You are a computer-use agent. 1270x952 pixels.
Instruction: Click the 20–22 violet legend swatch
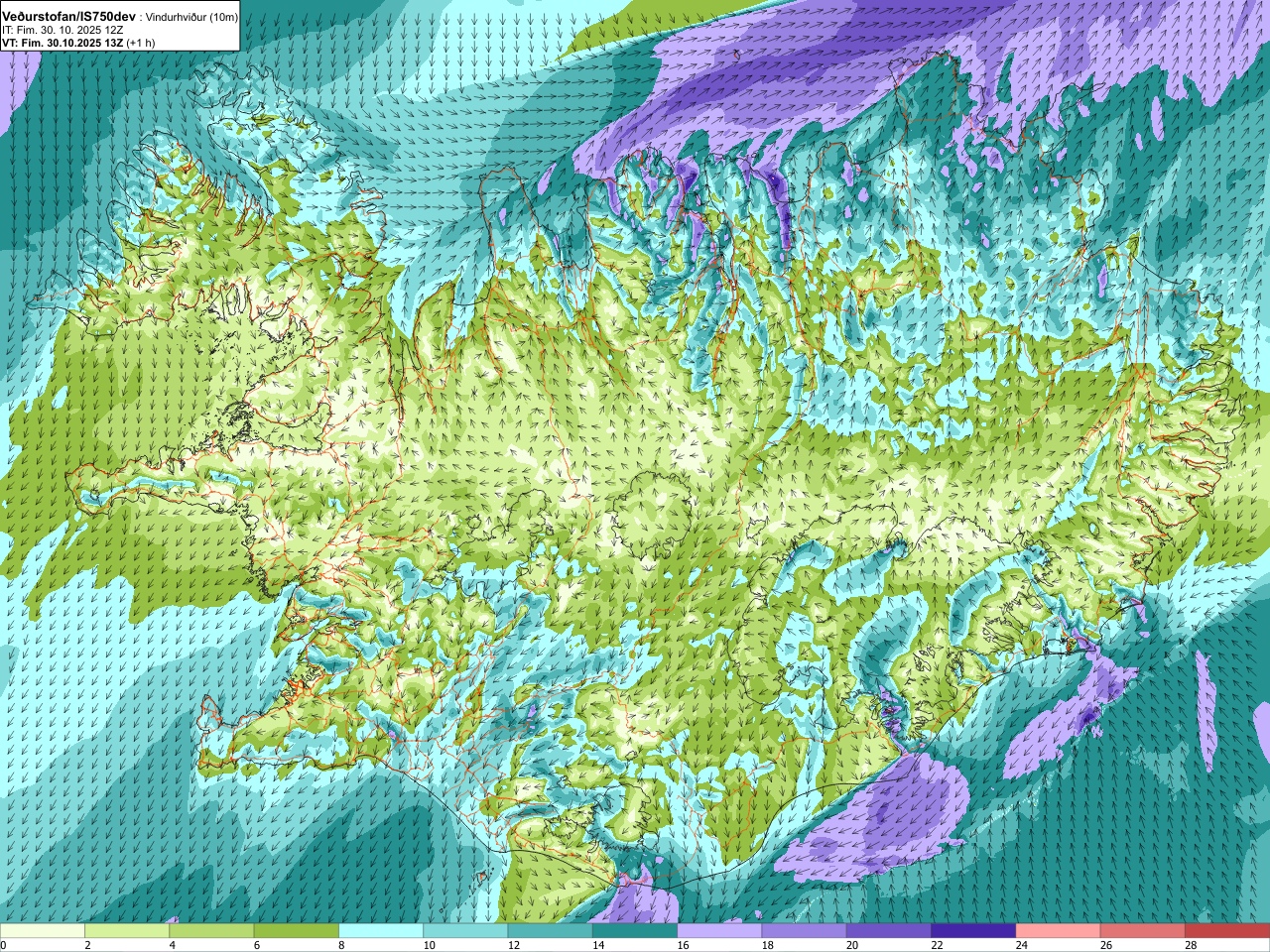point(889,931)
